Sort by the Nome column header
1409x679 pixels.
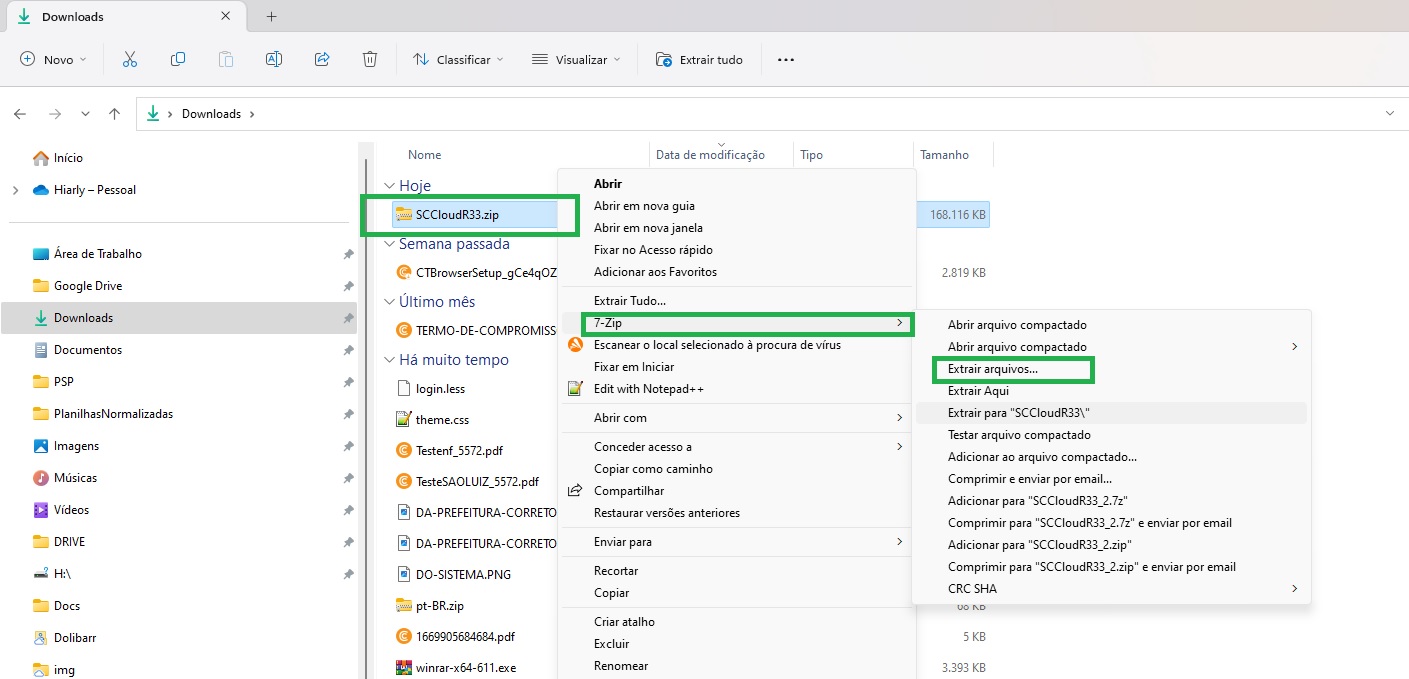coord(424,155)
